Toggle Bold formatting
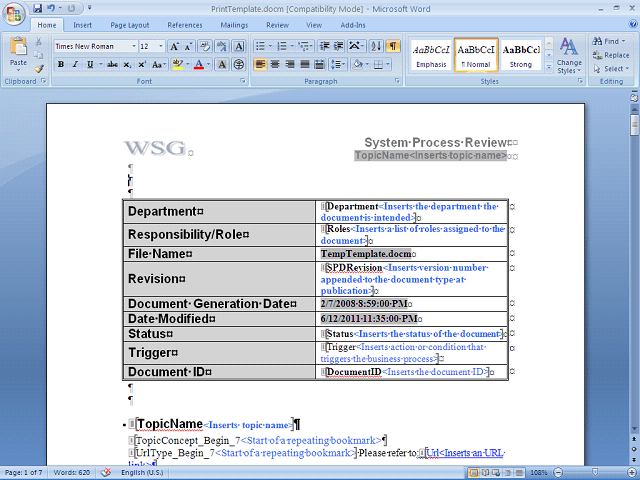The width and height of the screenshot is (640, 480). [x=61, y=64]
